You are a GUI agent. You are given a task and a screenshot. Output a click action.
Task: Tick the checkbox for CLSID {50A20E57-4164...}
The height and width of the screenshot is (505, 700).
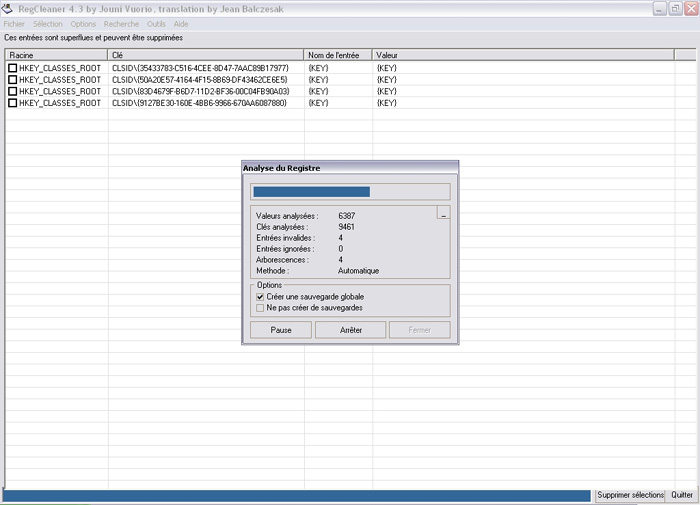(13, 80)
